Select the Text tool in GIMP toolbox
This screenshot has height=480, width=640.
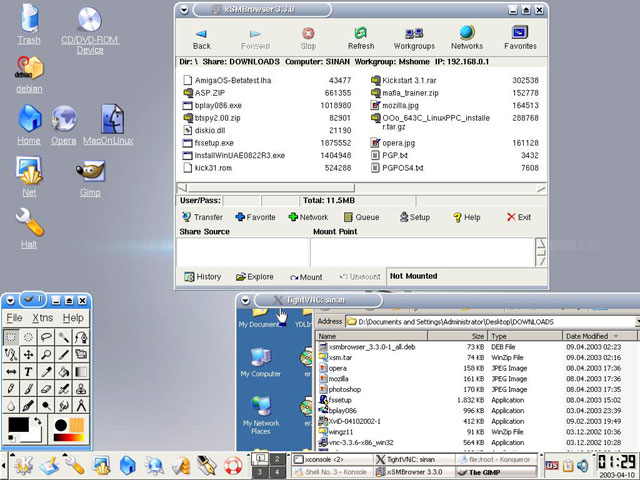tap(28, 372)
